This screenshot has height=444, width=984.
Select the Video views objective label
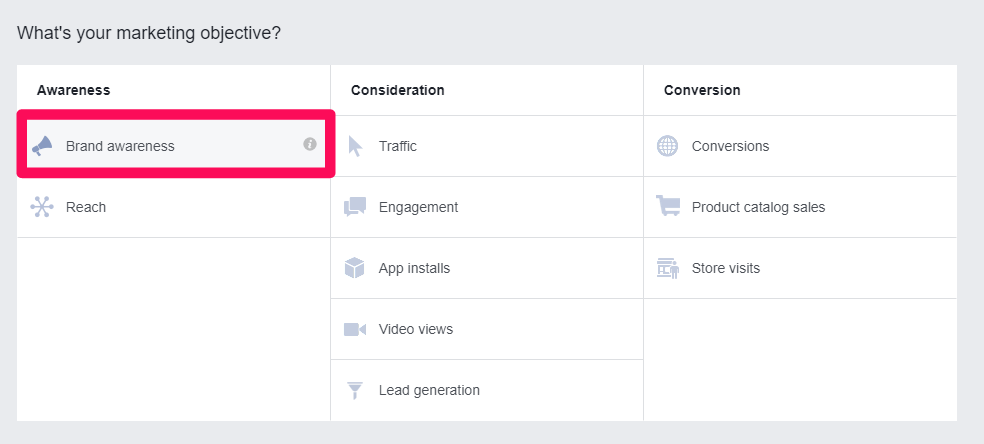416,329
